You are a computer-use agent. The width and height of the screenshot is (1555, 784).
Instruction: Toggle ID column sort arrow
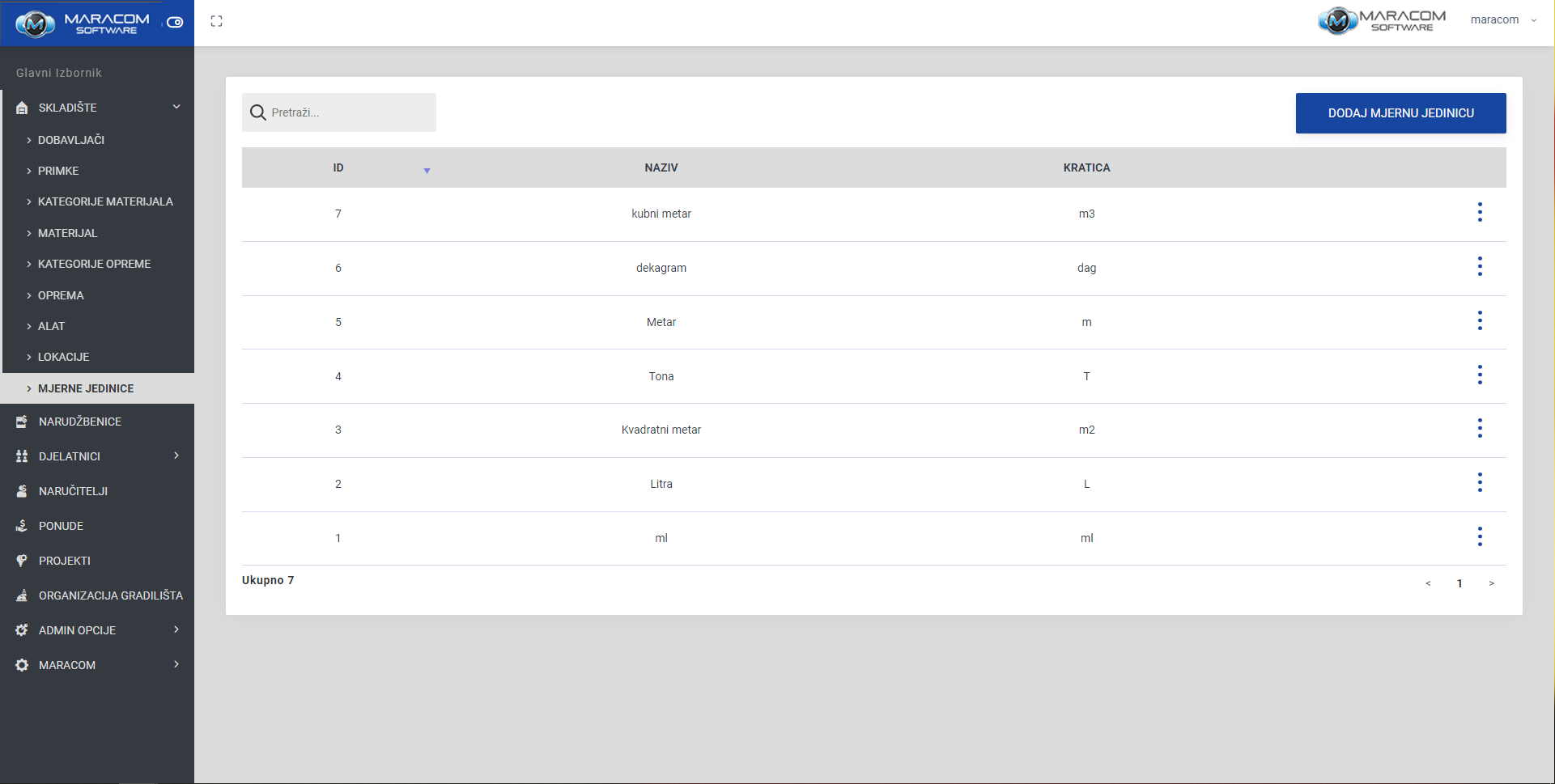click(x=427, y=171)
